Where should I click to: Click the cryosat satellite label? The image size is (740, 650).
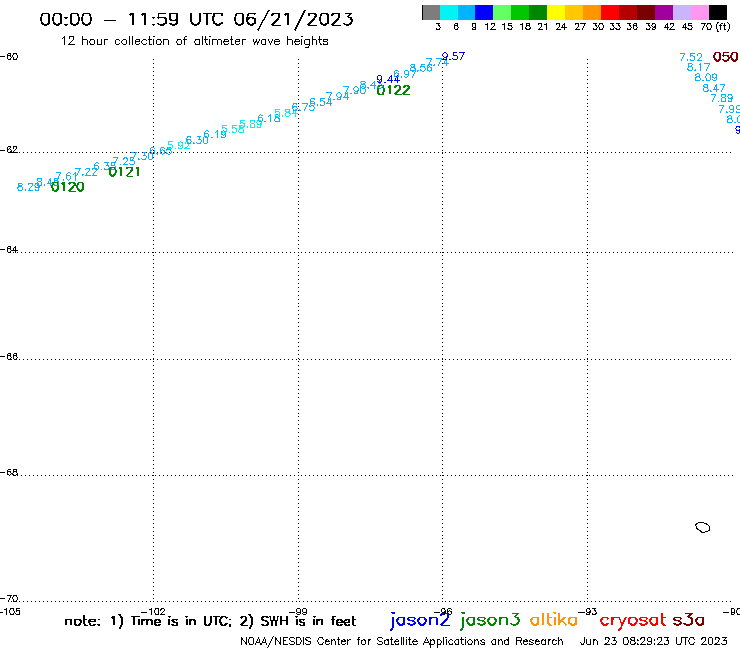[633, 620]
